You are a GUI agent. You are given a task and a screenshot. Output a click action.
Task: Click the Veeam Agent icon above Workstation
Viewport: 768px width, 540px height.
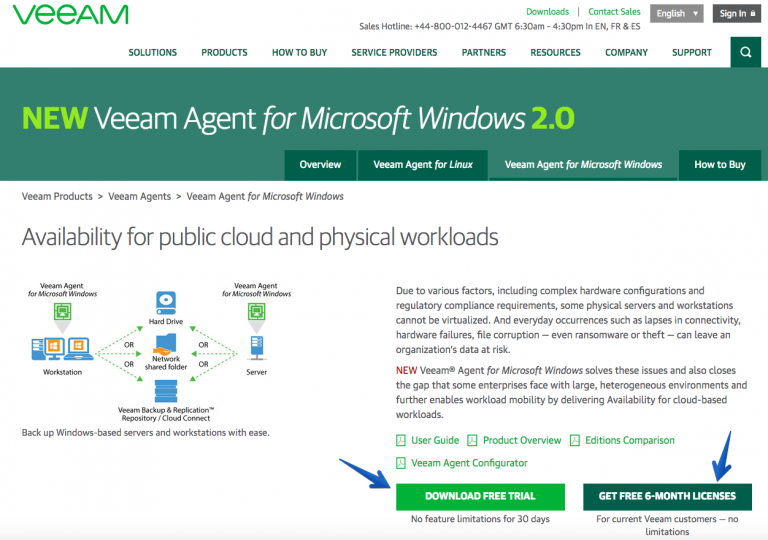[62, 311]
